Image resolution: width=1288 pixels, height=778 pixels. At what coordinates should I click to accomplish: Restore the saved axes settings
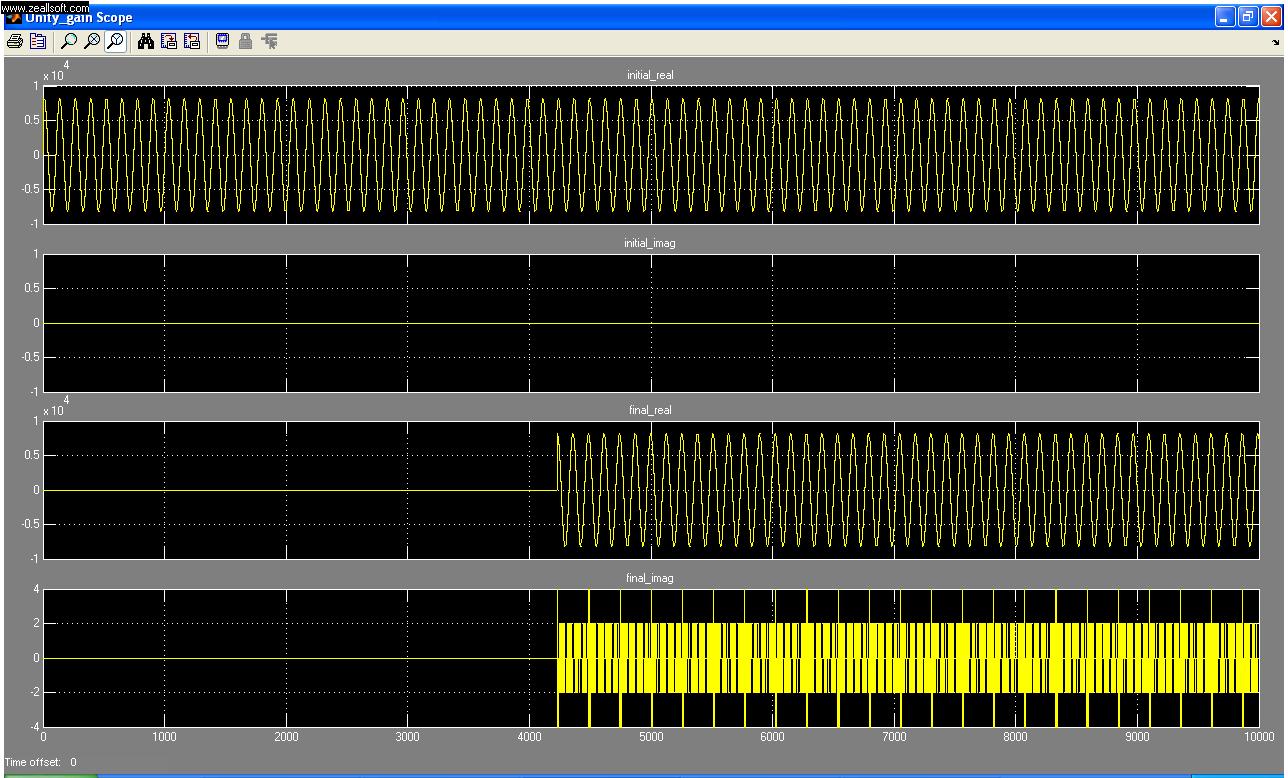pos(192,41)
